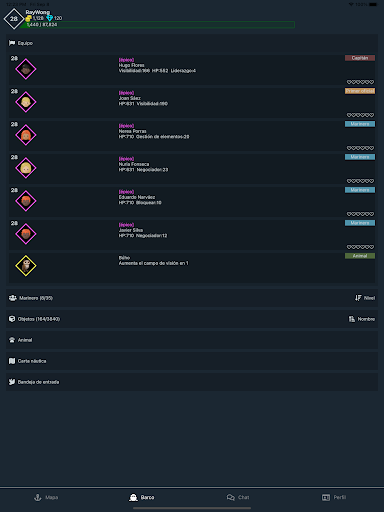Click the level 28 player diamond badge
The image size is (384, 512).
click(14, 19)
